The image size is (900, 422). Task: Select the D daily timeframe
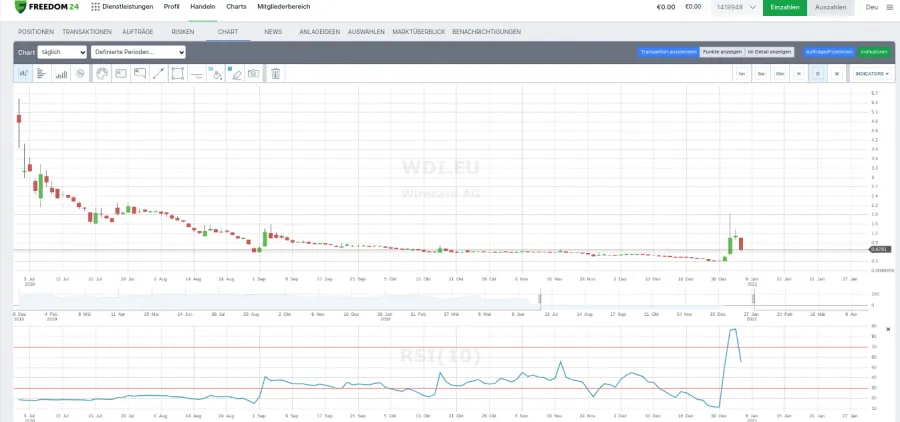tap(818, 73)
